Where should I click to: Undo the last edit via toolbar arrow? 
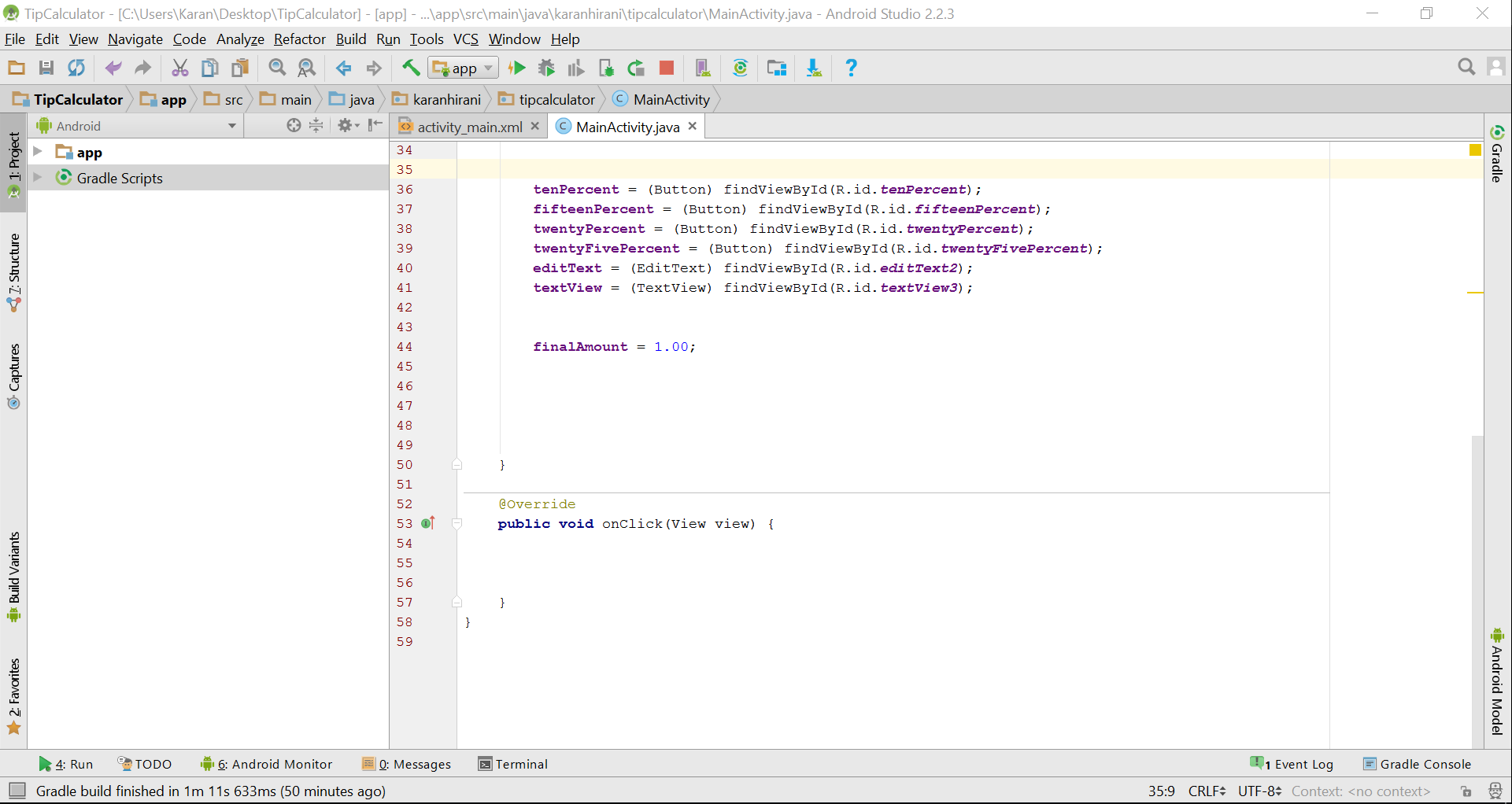[x=113, y=68]
